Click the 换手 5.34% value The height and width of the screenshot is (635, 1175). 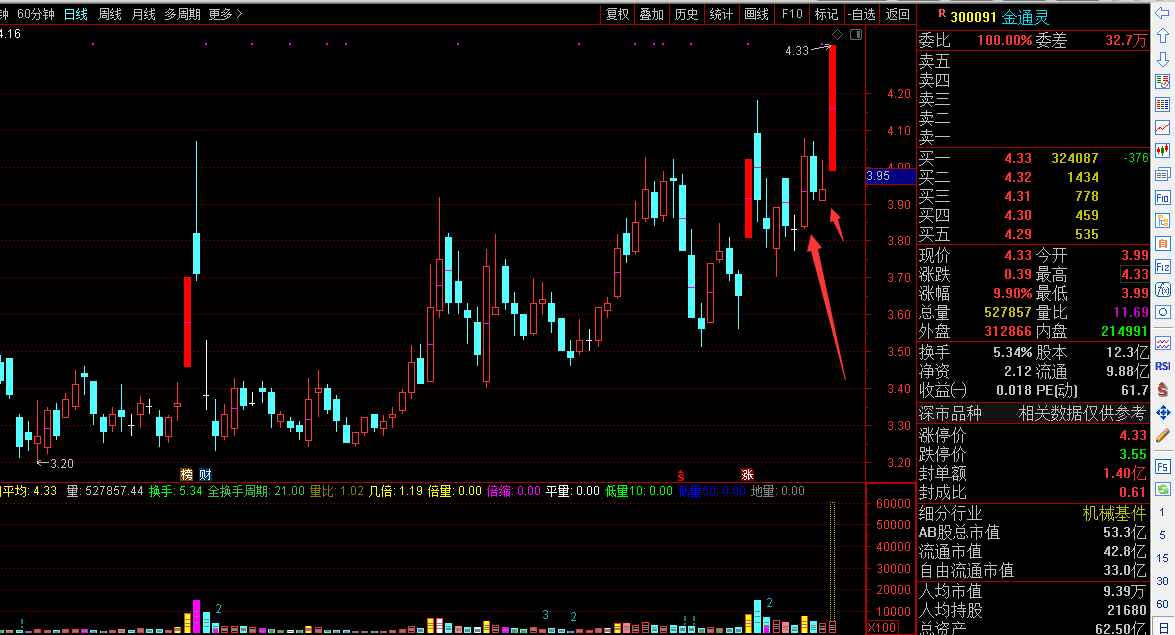click(1012, 352)
